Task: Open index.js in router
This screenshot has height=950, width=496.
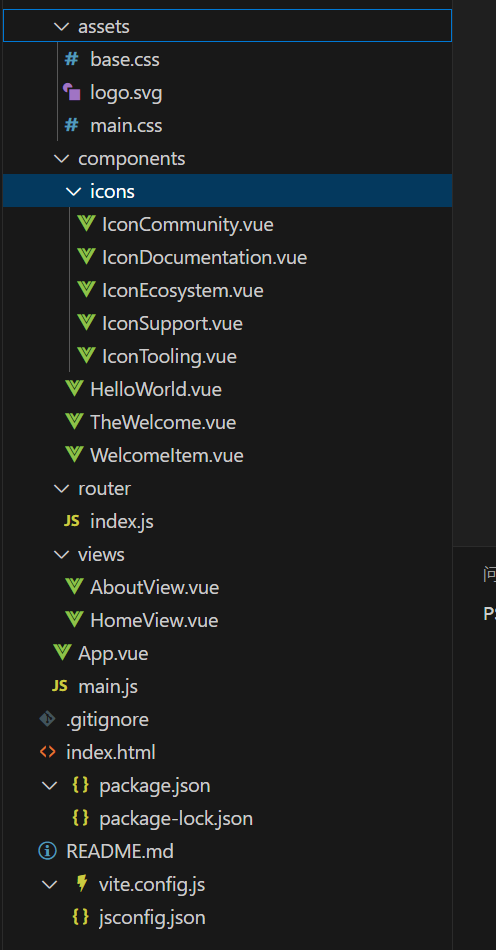Action: 122,522
